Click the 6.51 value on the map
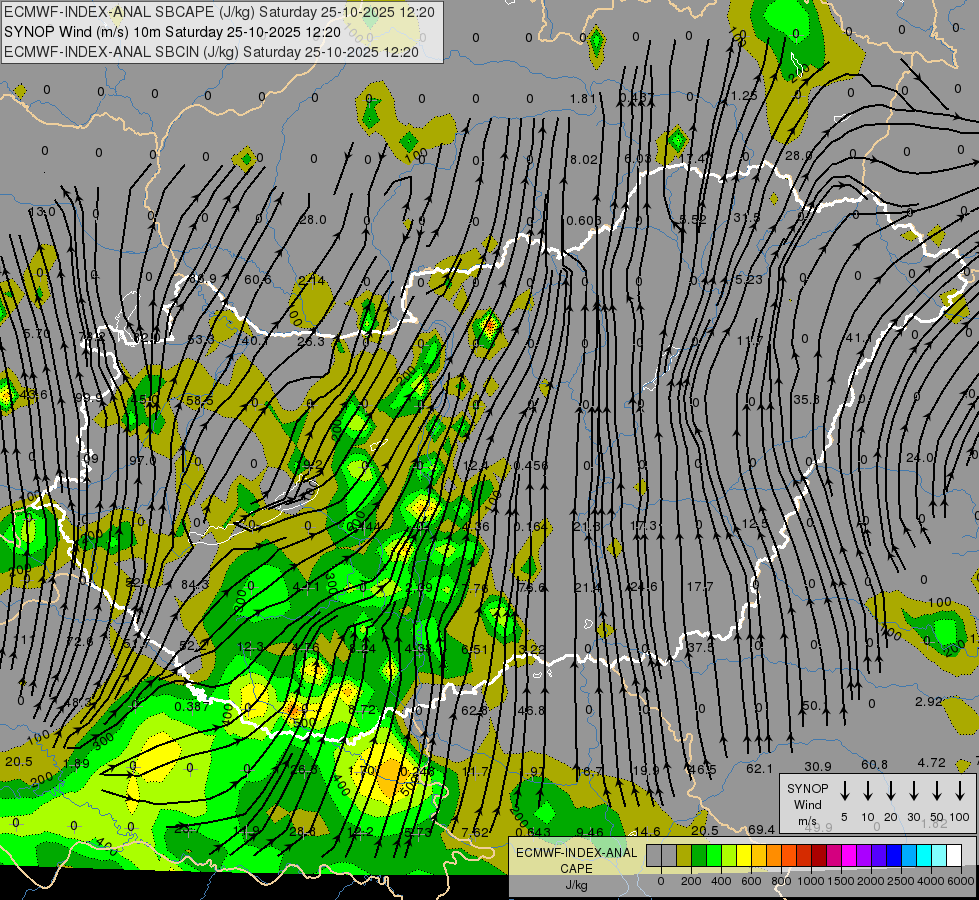The height and width of the screenshot is (900, 979). 475,650
